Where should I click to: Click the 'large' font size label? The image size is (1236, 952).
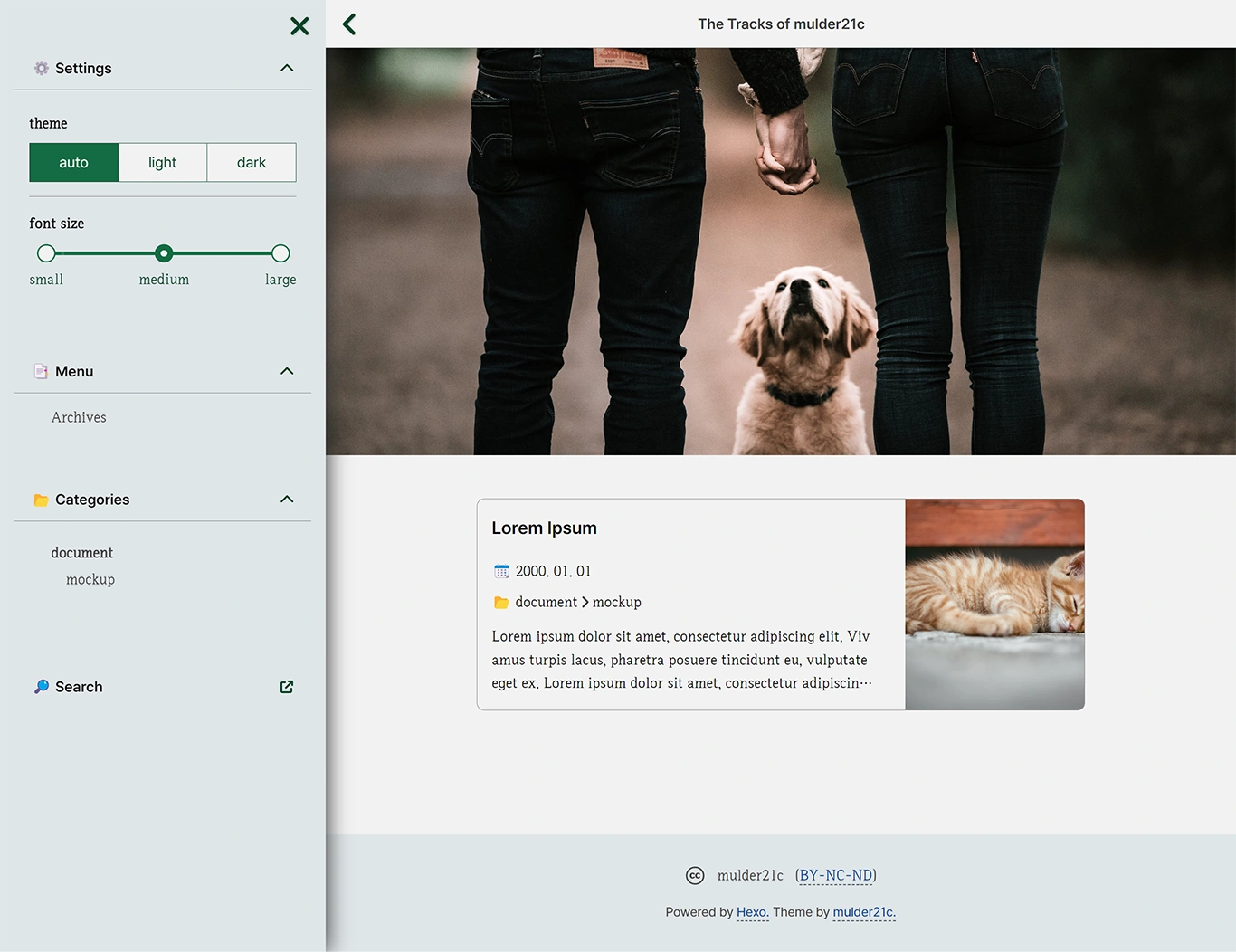280,280
